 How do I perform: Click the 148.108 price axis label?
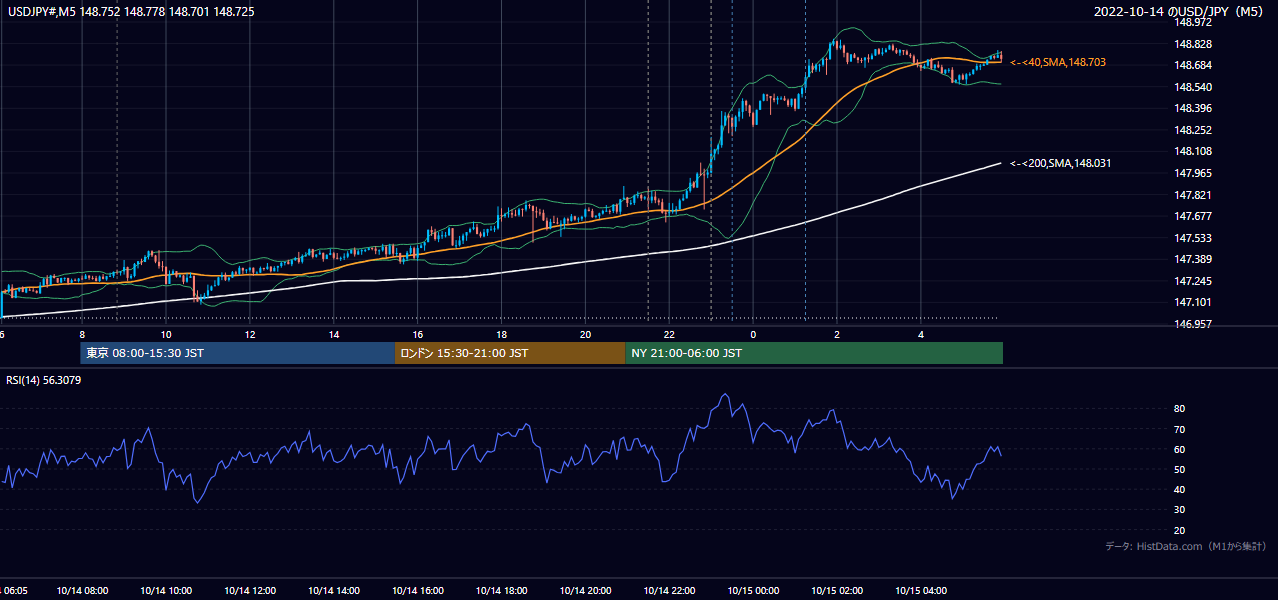coord(1191,151)
